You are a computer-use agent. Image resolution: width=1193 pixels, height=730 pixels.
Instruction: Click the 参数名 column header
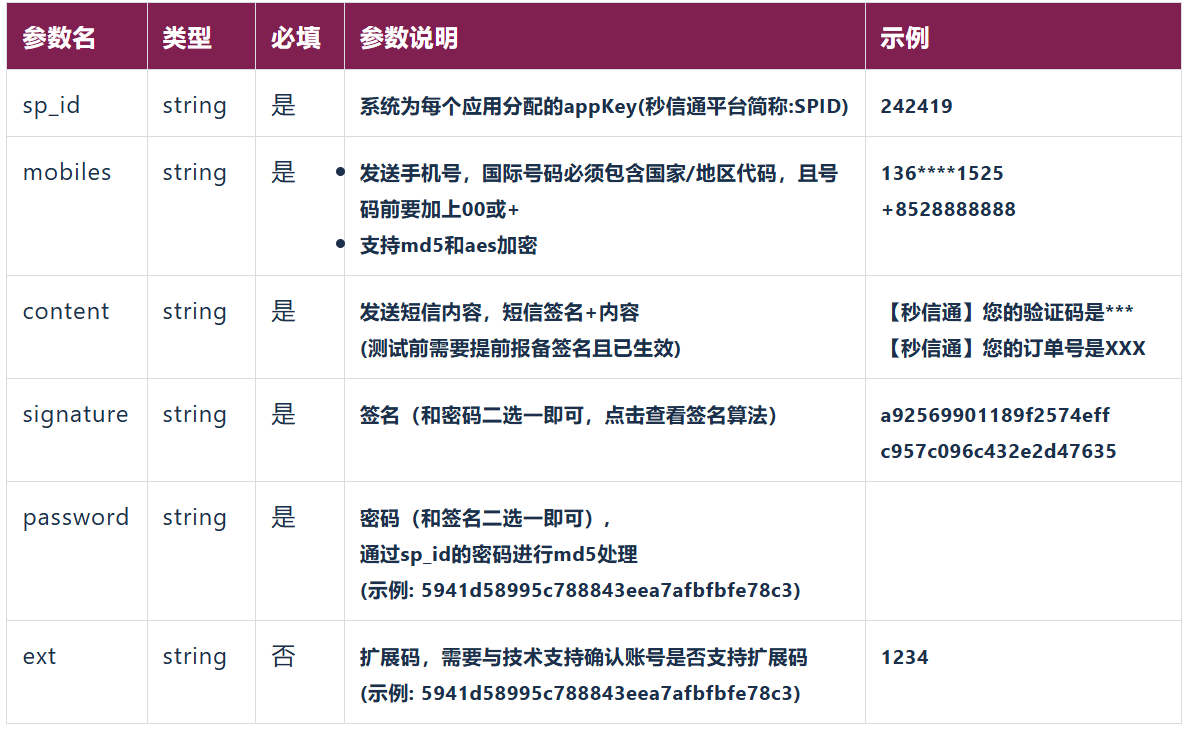coord(59,38)
